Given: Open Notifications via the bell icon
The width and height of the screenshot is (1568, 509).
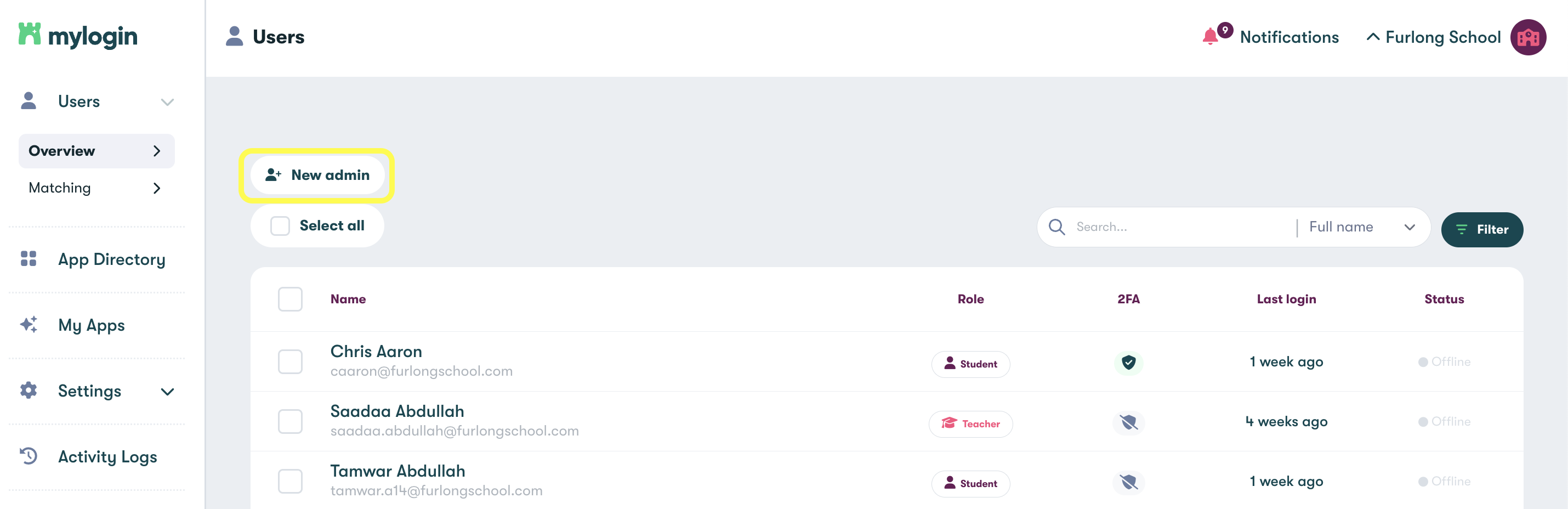Looking at the screenshot, I should pos(1211,37).
